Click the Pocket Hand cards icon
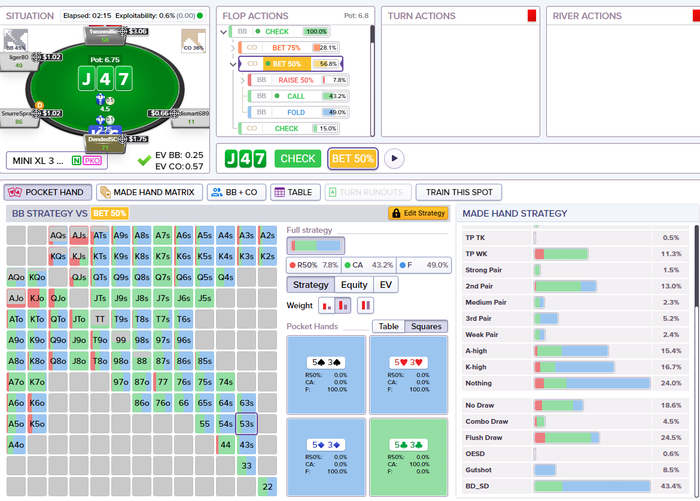Screen dimensions: 700x501 tap(15, 192)
